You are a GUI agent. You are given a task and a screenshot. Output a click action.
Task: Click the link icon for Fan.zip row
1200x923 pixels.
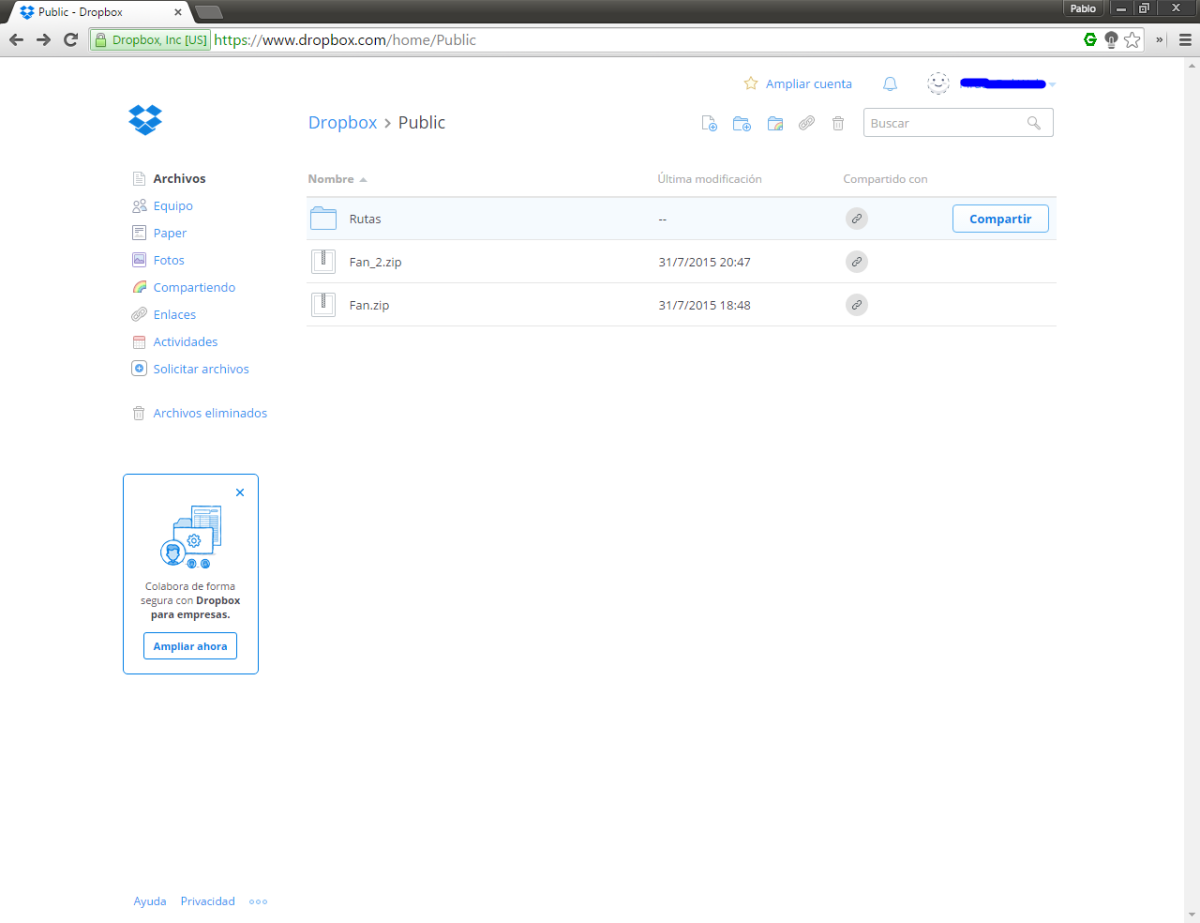point(856,305)
